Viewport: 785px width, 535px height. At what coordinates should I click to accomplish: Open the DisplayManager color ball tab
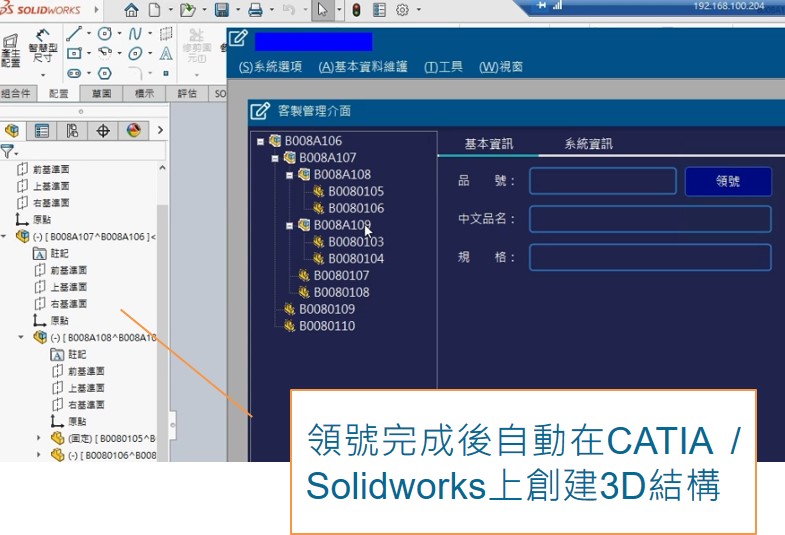point(134,131)
